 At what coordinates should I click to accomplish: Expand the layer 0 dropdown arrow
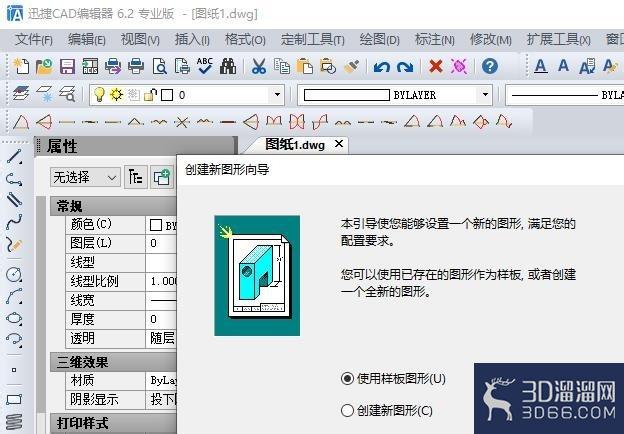(277, 95)
